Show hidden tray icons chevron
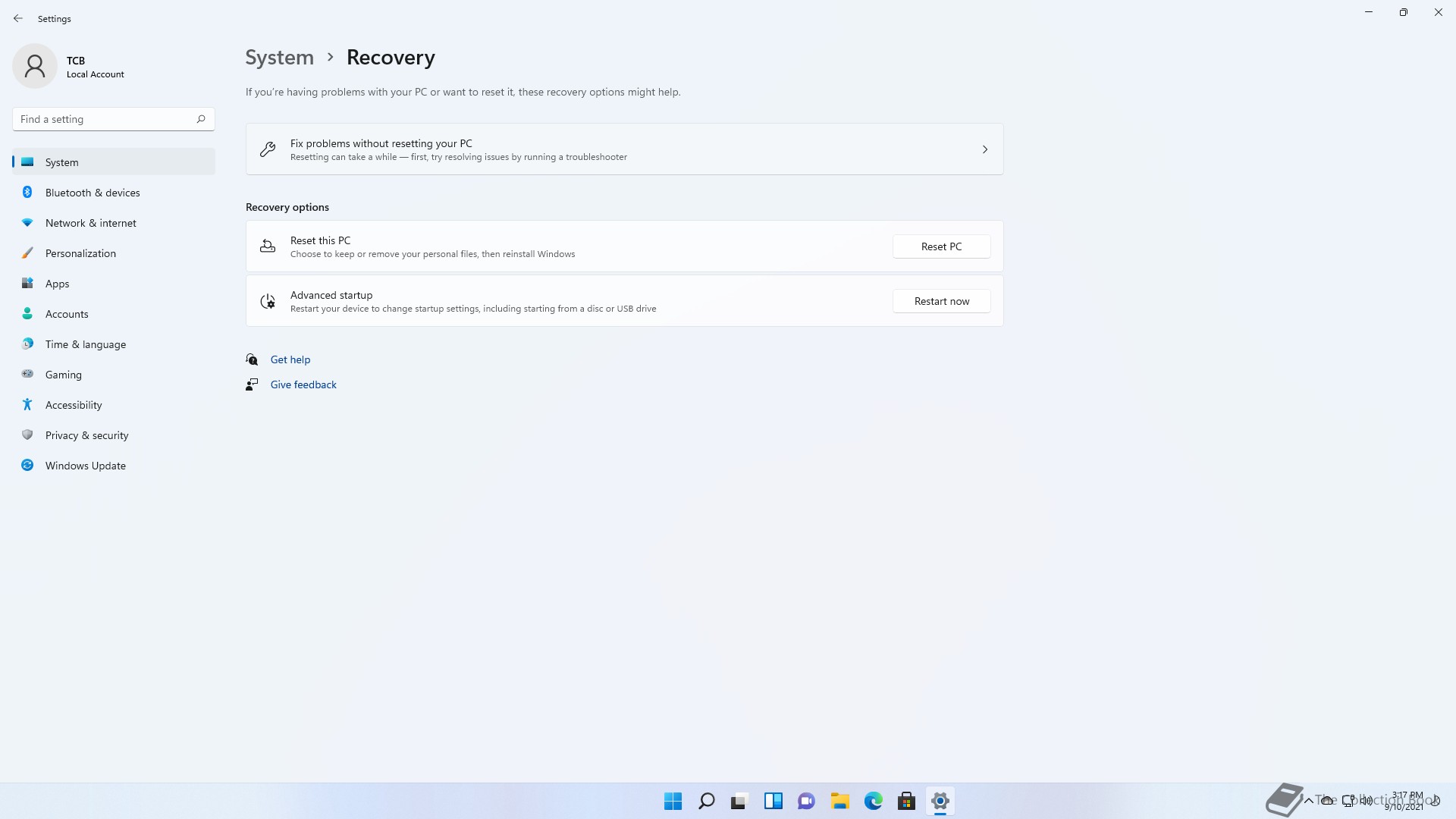 pyautogui.click(x=1308, y=801)
